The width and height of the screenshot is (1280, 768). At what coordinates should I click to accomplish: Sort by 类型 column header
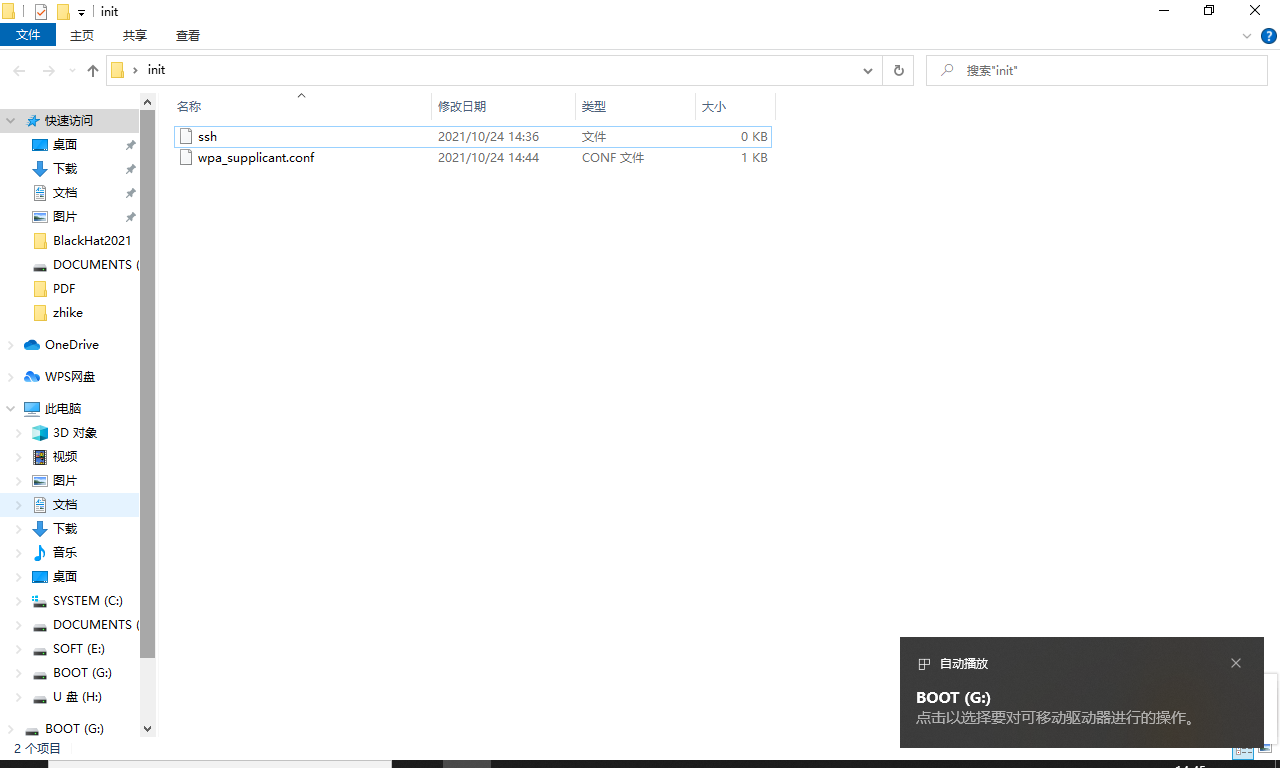coord(635,106)
